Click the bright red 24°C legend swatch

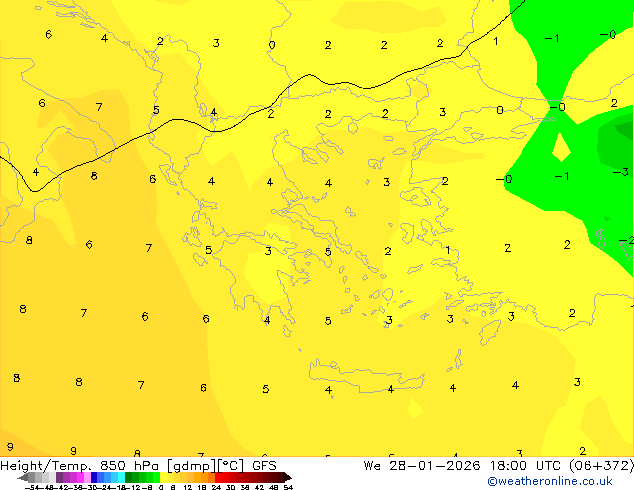pos(218,477)
